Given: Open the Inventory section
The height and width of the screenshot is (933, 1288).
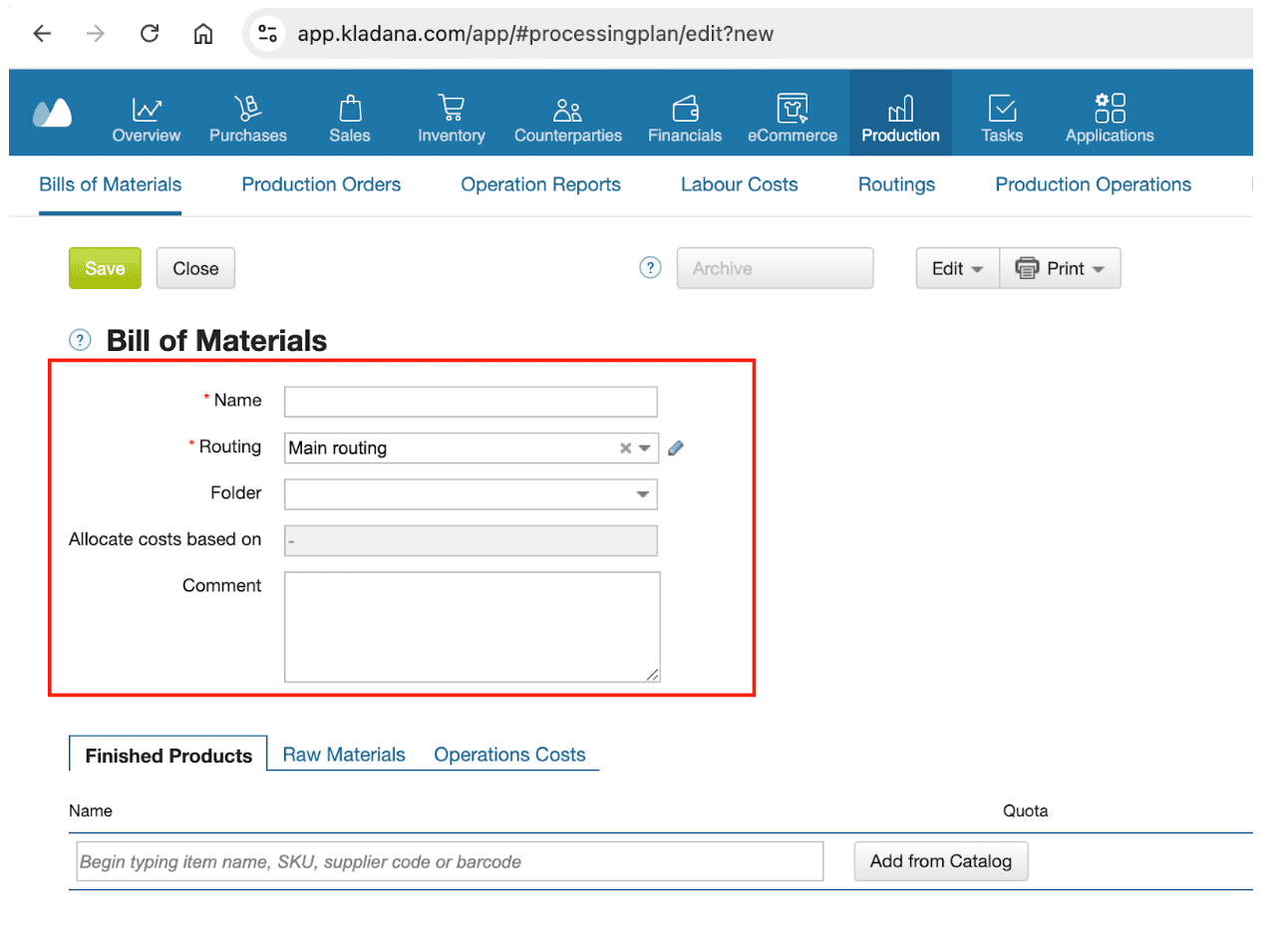Looking at the screenshot, I should click(452, 120).
